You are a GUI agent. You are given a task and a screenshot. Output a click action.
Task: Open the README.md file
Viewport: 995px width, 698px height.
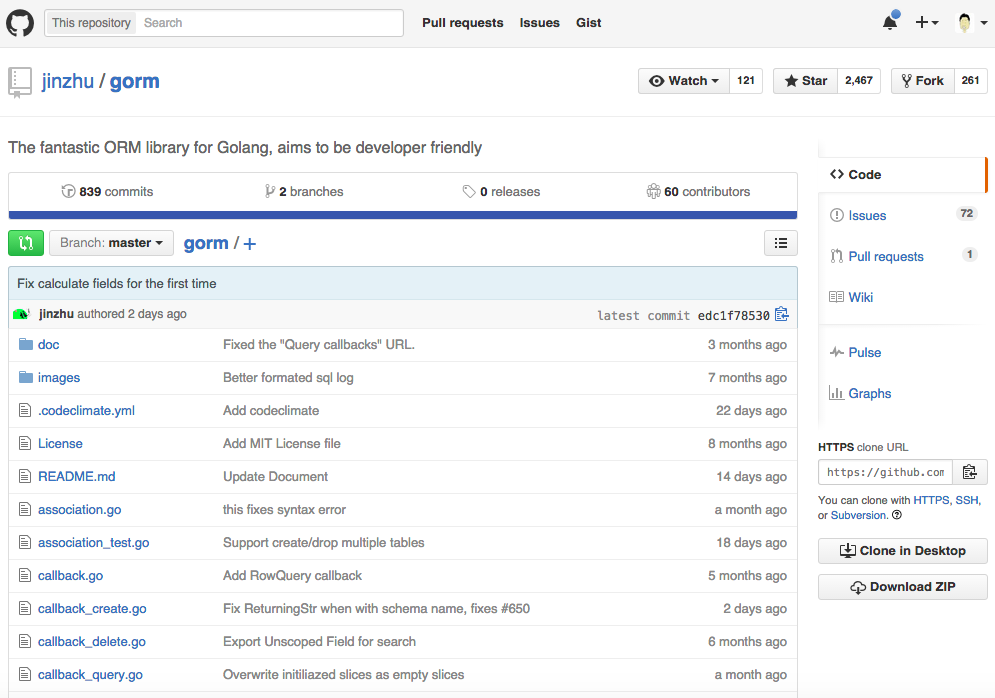pos(77,477)
